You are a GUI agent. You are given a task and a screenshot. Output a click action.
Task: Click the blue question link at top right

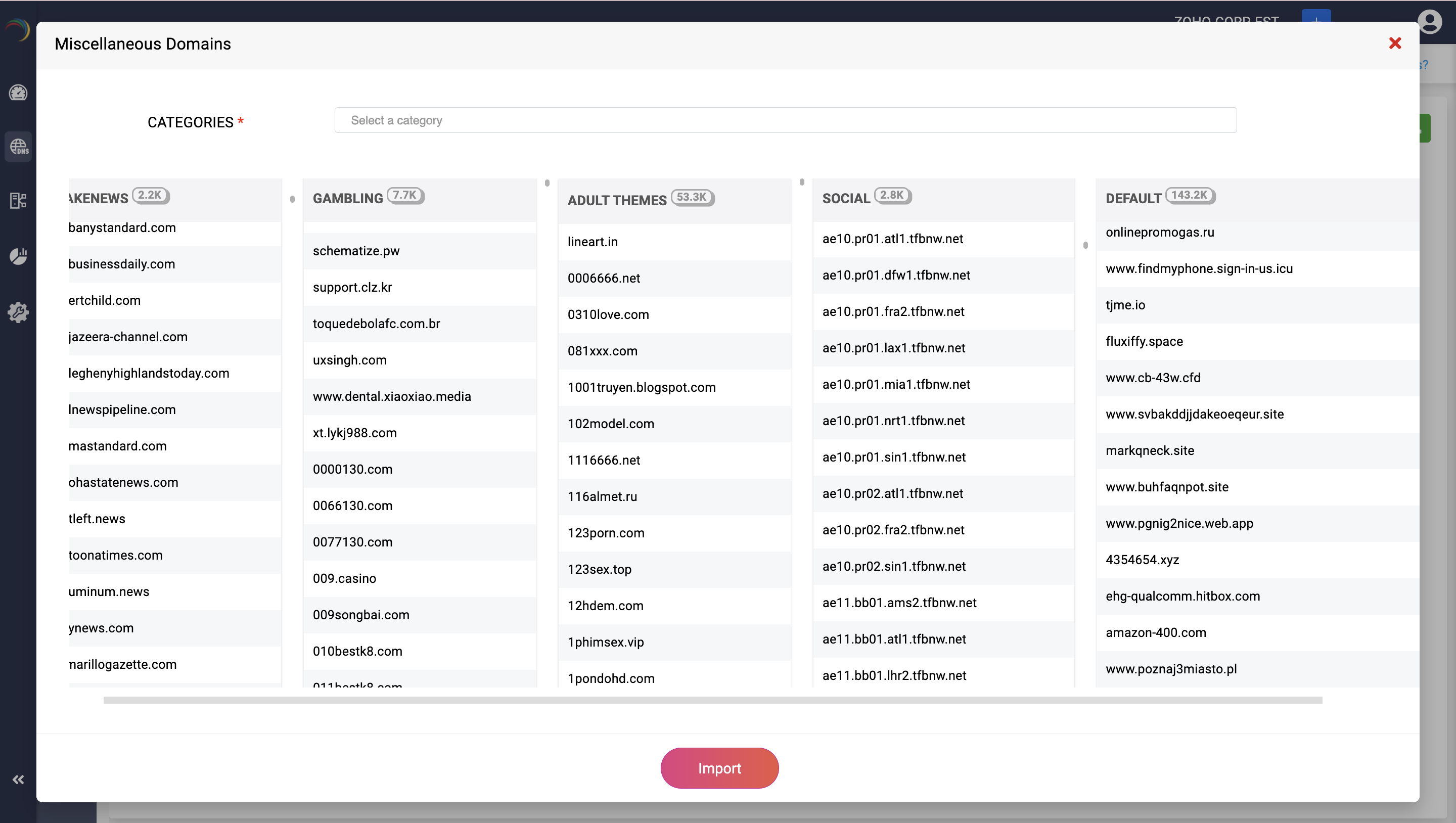(1422, 64)
